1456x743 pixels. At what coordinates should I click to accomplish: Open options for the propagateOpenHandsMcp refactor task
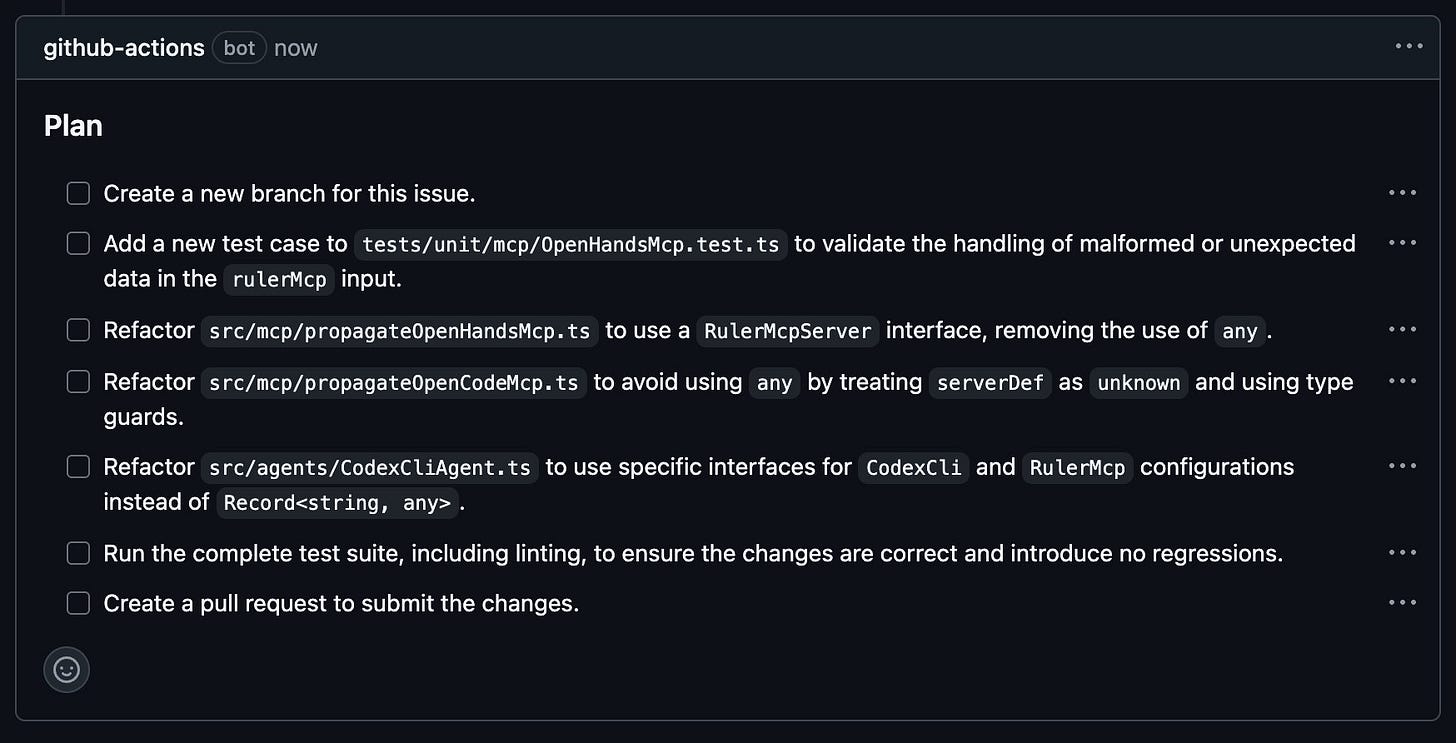[1403, 329]
